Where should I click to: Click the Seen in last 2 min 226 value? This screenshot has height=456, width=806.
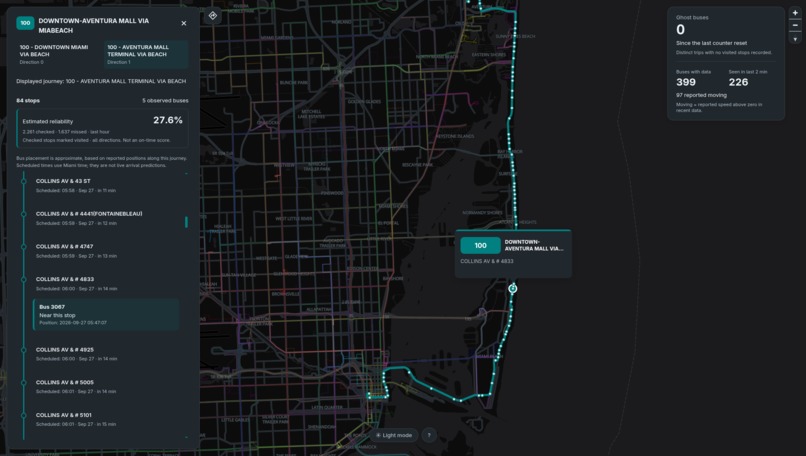[738, 82]
